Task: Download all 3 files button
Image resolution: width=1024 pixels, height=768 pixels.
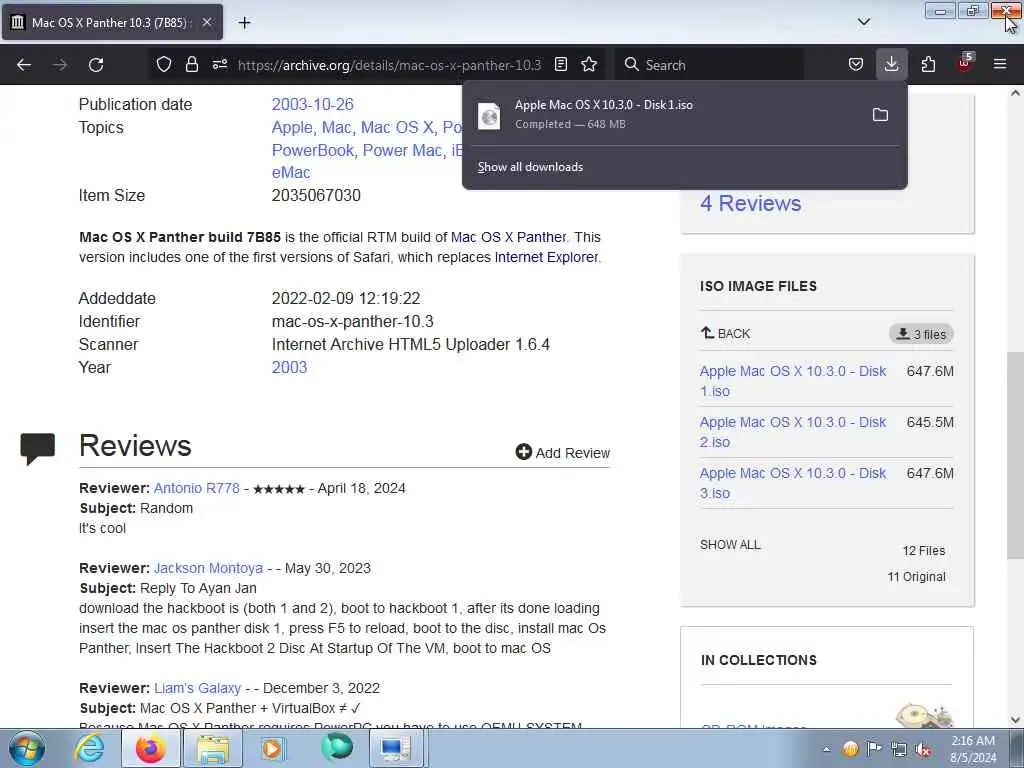Action: pyautogui.click(x=921, y=334)
